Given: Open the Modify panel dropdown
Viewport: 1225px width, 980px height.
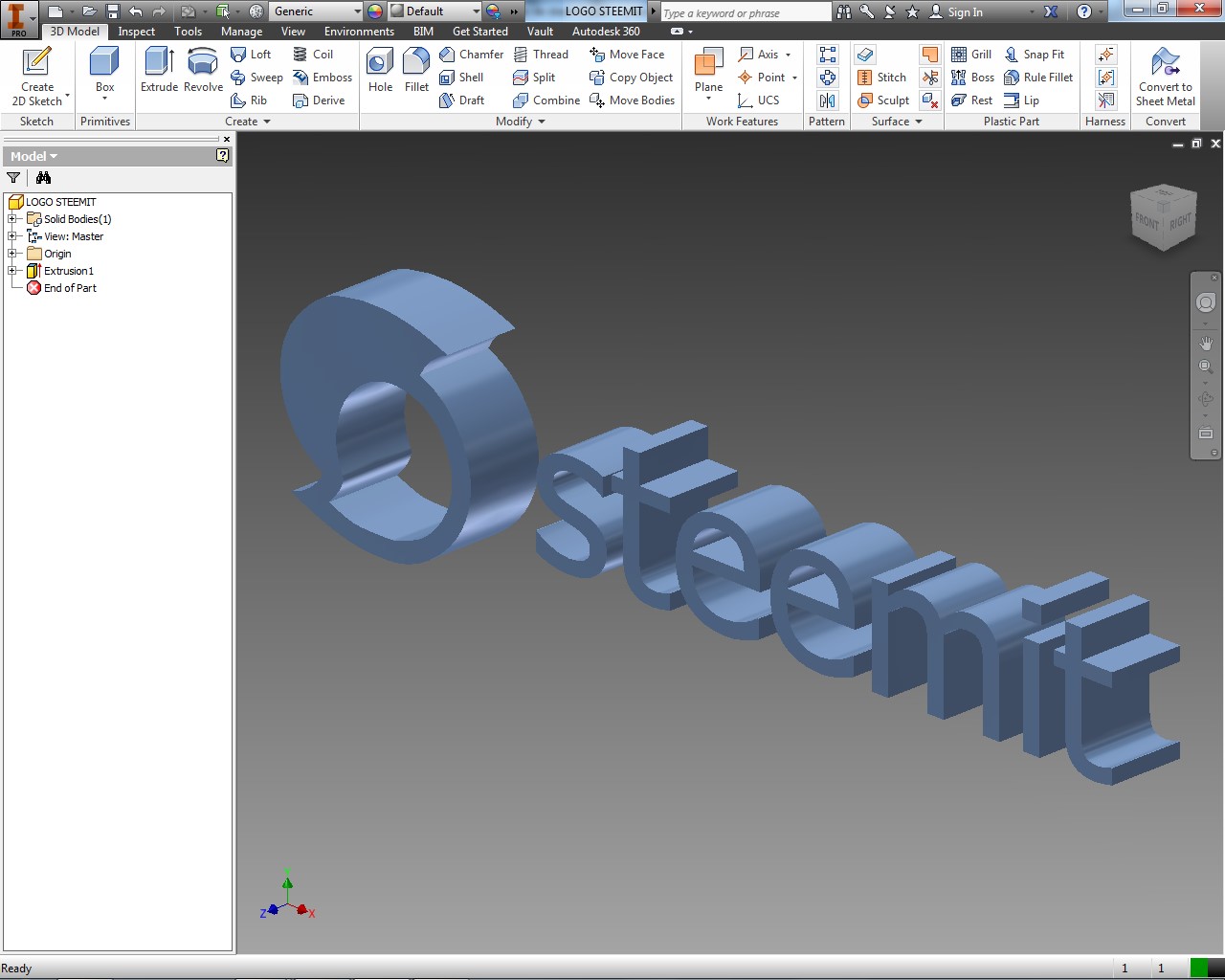Looking at the screenshot, I should point(521,122).
